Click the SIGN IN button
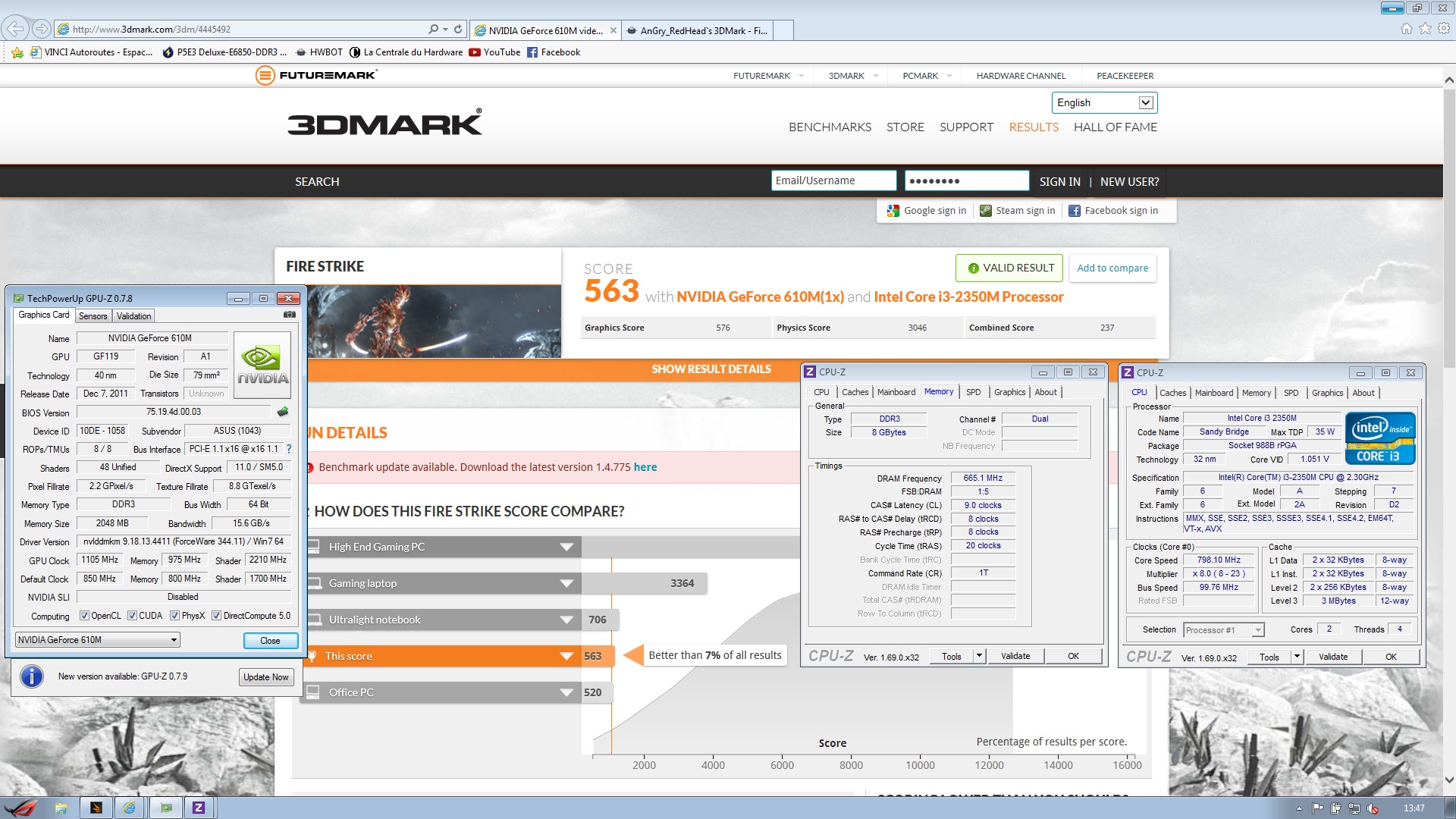Viewport: 1456px width, 819px height. (1059, 181)
